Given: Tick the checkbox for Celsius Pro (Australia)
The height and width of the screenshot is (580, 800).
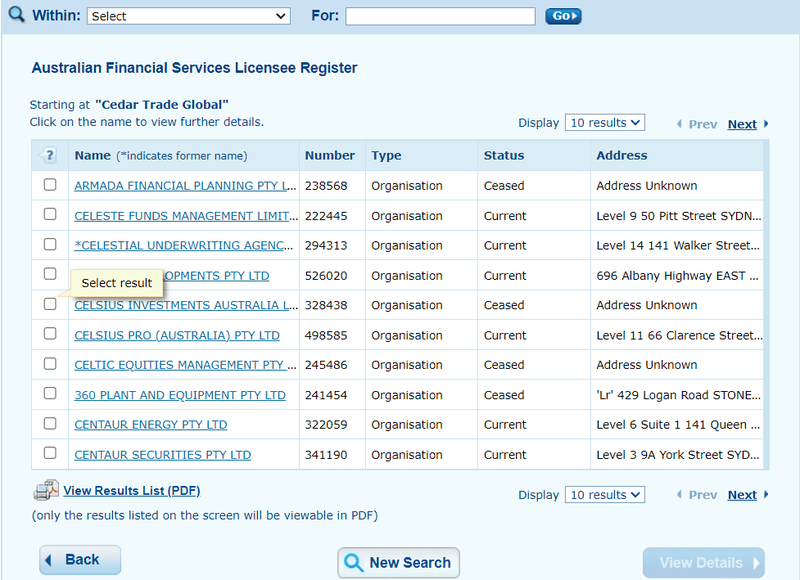Looking at the screenshot, I should pos(50,334).
